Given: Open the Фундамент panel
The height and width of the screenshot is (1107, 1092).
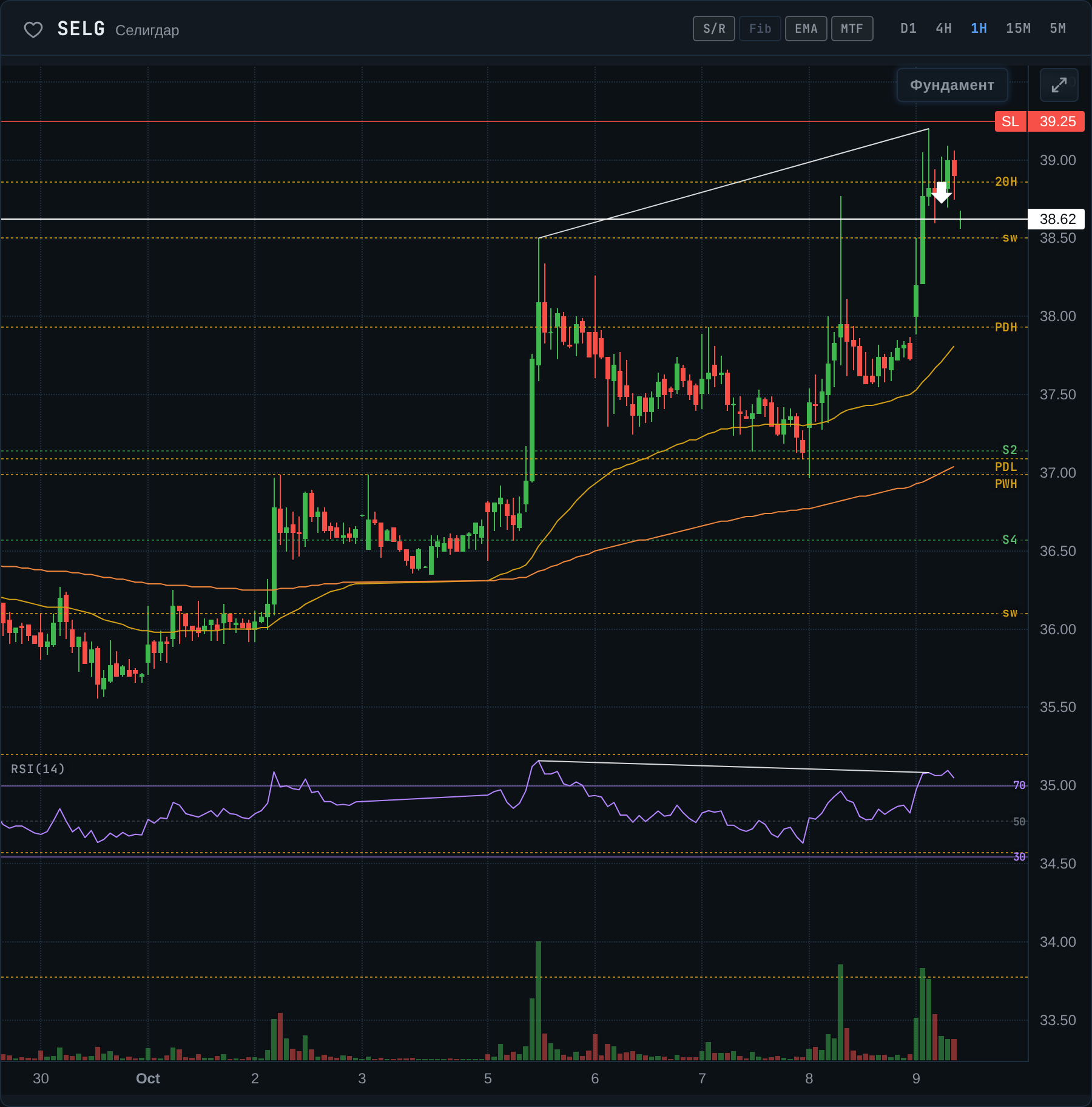Looking at the screenshot, I should [x=952, y=85].
